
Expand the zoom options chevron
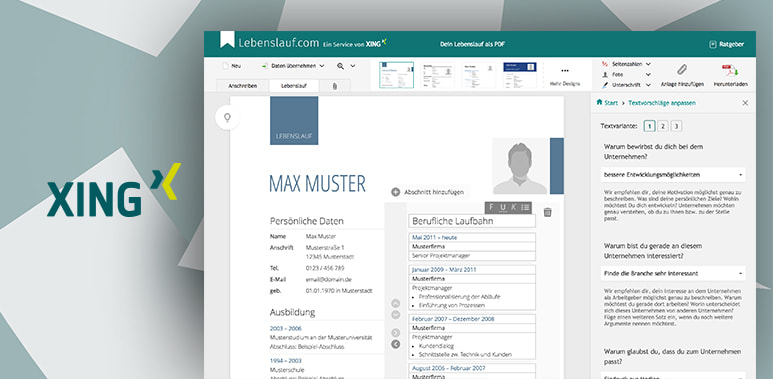[x=353, y=66]
